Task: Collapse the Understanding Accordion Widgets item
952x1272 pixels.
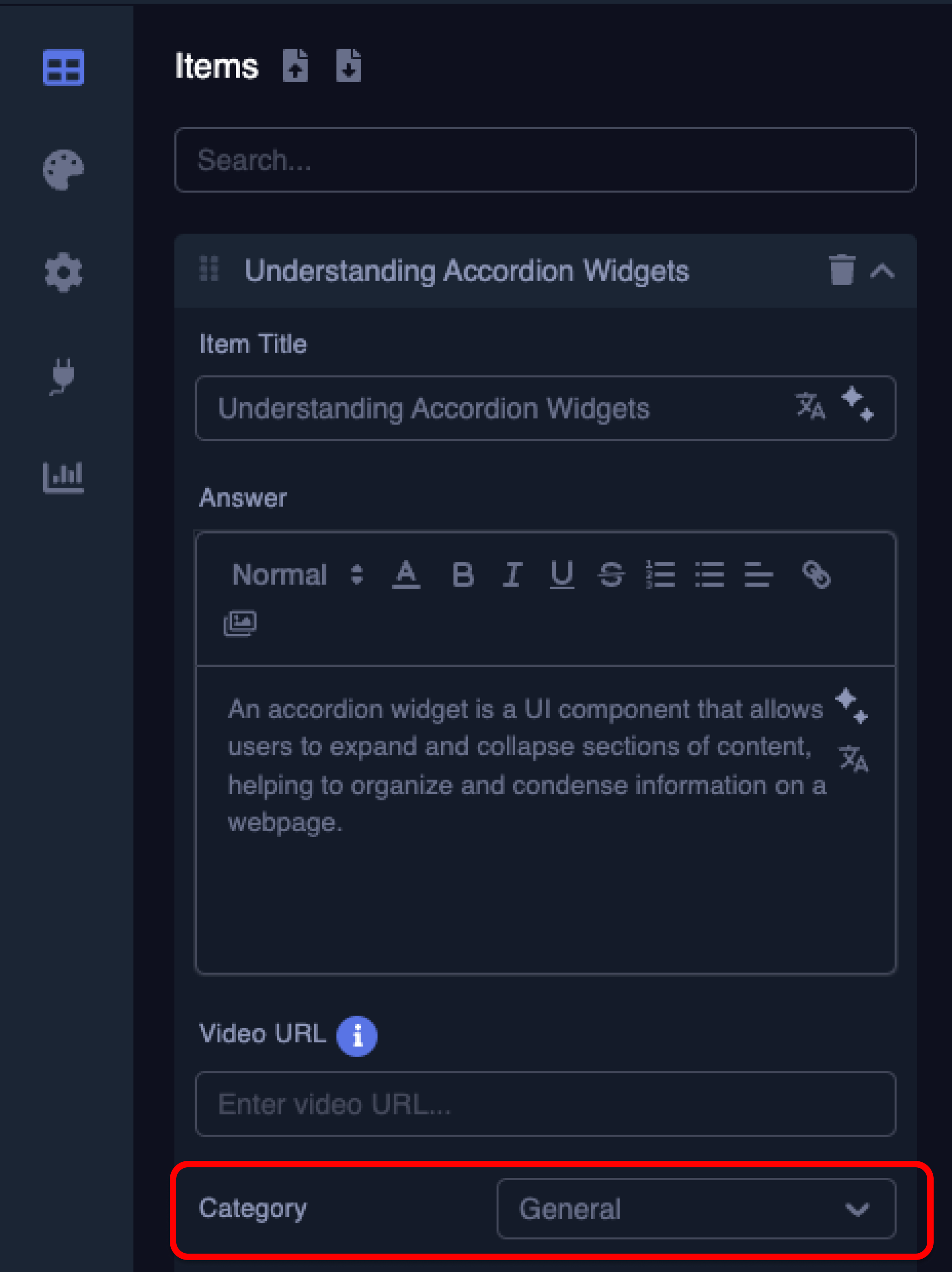Action: pyautogui.click(x=882, y=271)
